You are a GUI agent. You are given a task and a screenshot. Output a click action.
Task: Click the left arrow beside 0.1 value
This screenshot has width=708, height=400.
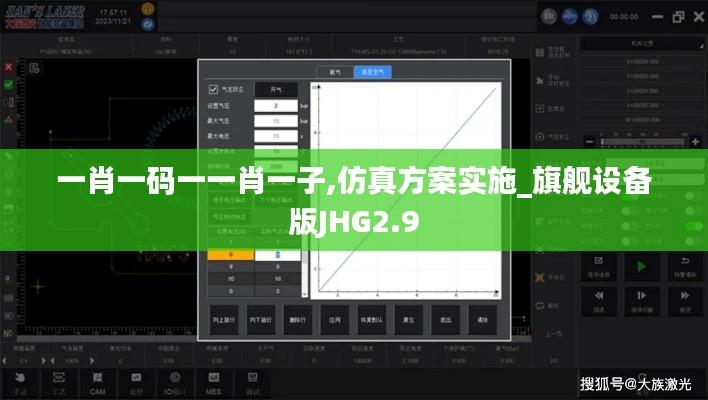click(x=5, y=361)
